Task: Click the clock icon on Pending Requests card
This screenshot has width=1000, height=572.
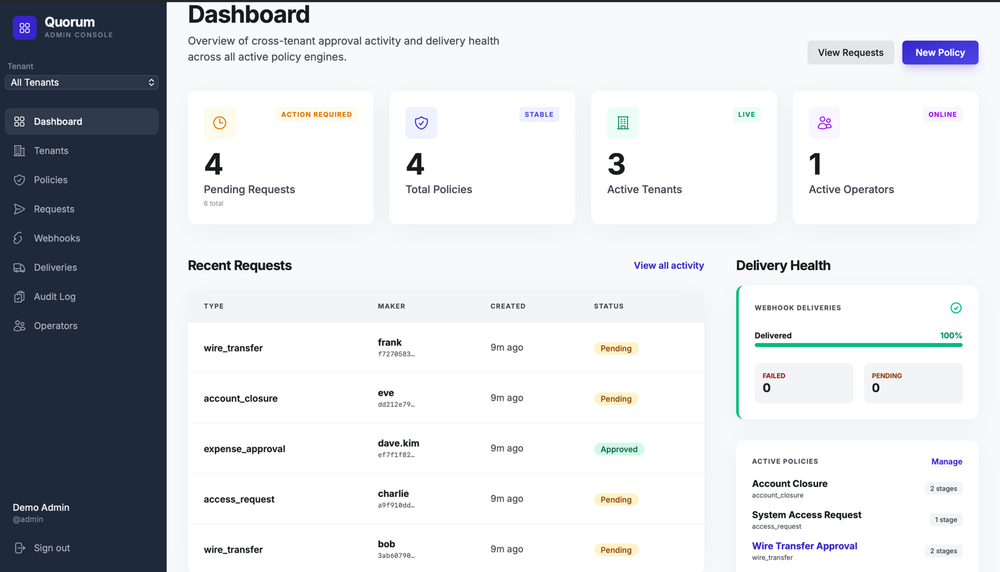Action: [x=219, y=123]
